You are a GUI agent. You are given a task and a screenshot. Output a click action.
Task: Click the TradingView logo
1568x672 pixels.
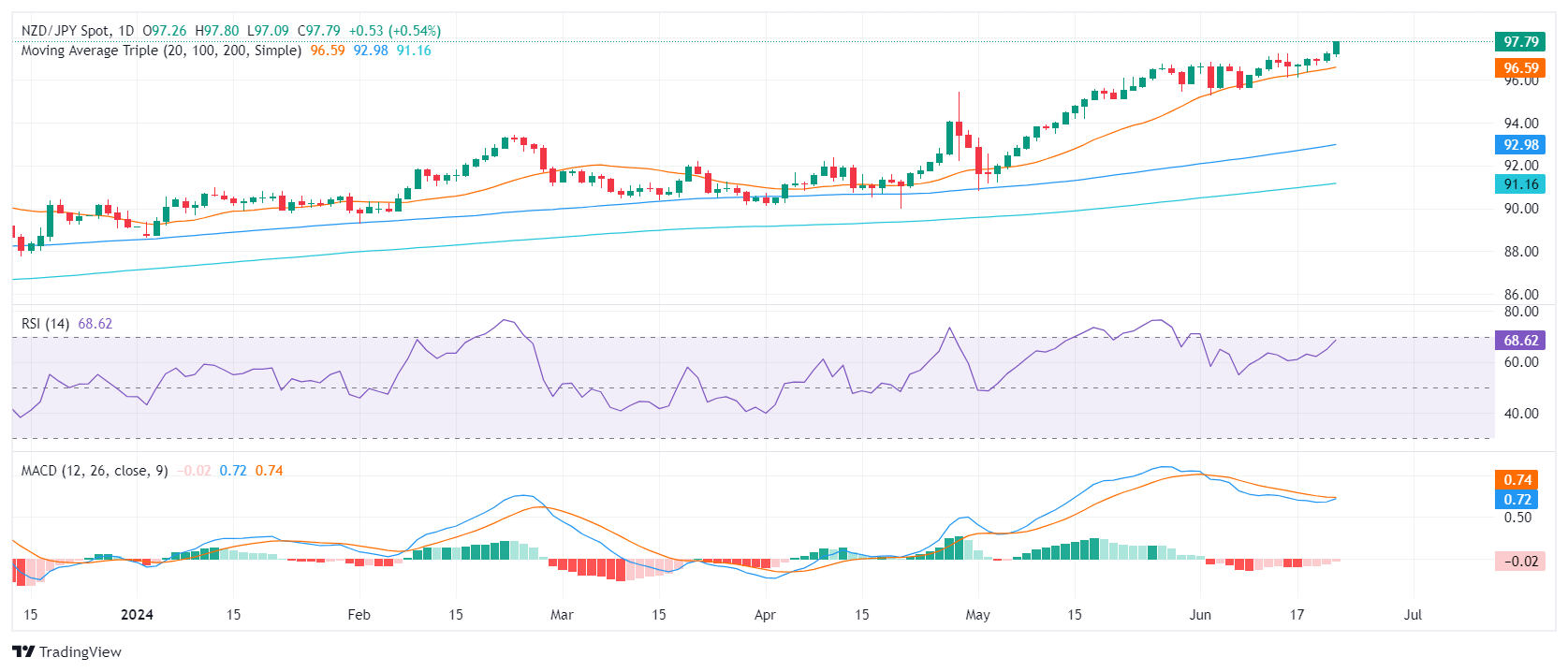click(66, 651)
